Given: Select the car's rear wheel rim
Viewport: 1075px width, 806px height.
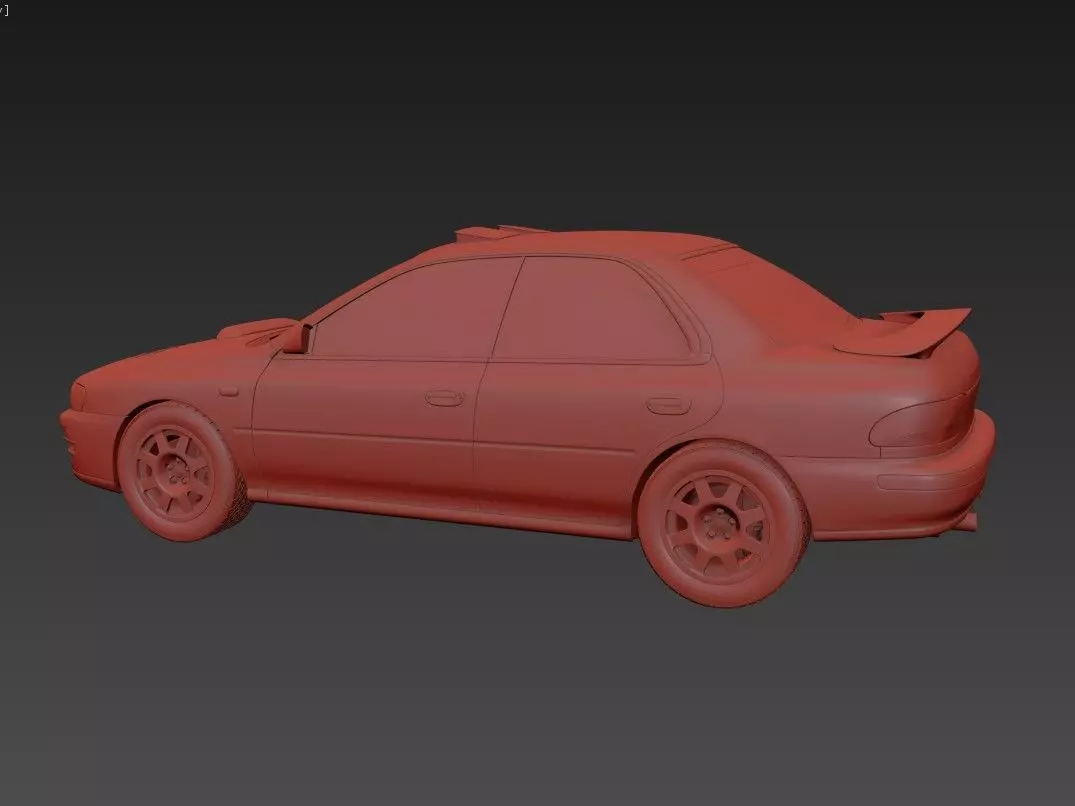Looking at the screenshot, I should pyautogui.click(x=717, y=526).
